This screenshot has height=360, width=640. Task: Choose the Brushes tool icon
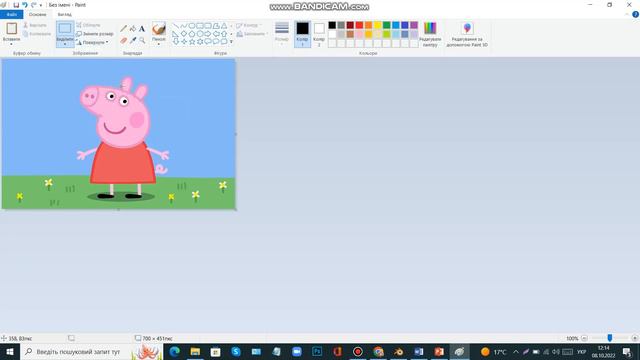pyautogui.click(x=159, y=29)
